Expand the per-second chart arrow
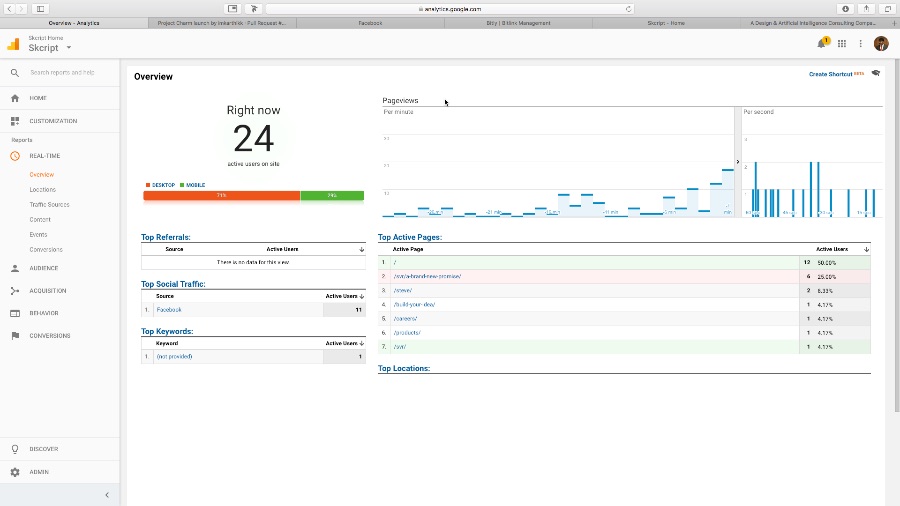The width and height of the screenshot is (900, 506). click(738, 162)
